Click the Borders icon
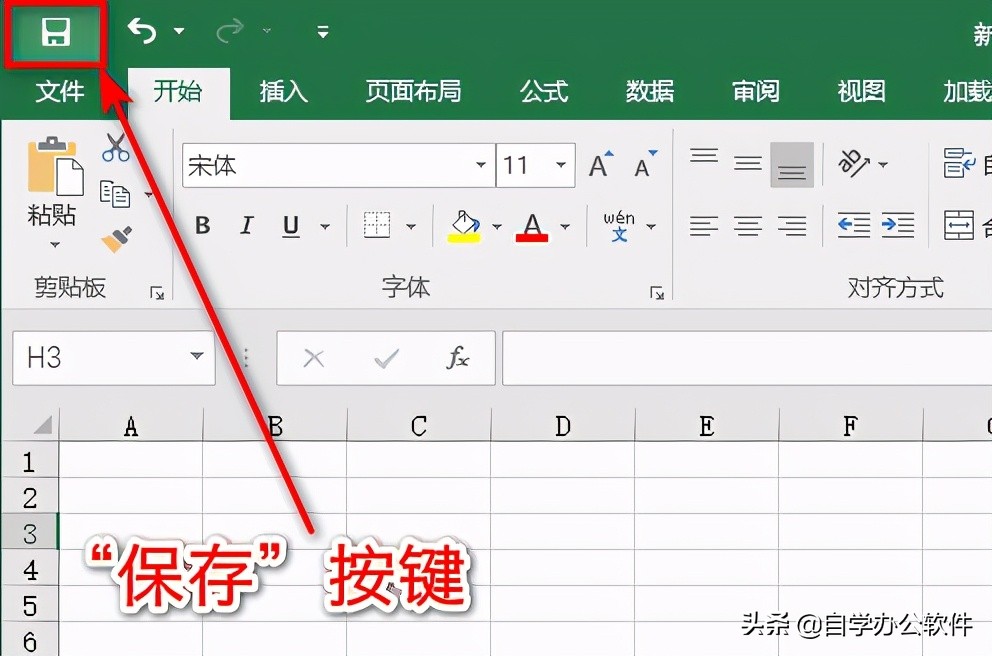This screenshot has height=656, width=992. 377,225
